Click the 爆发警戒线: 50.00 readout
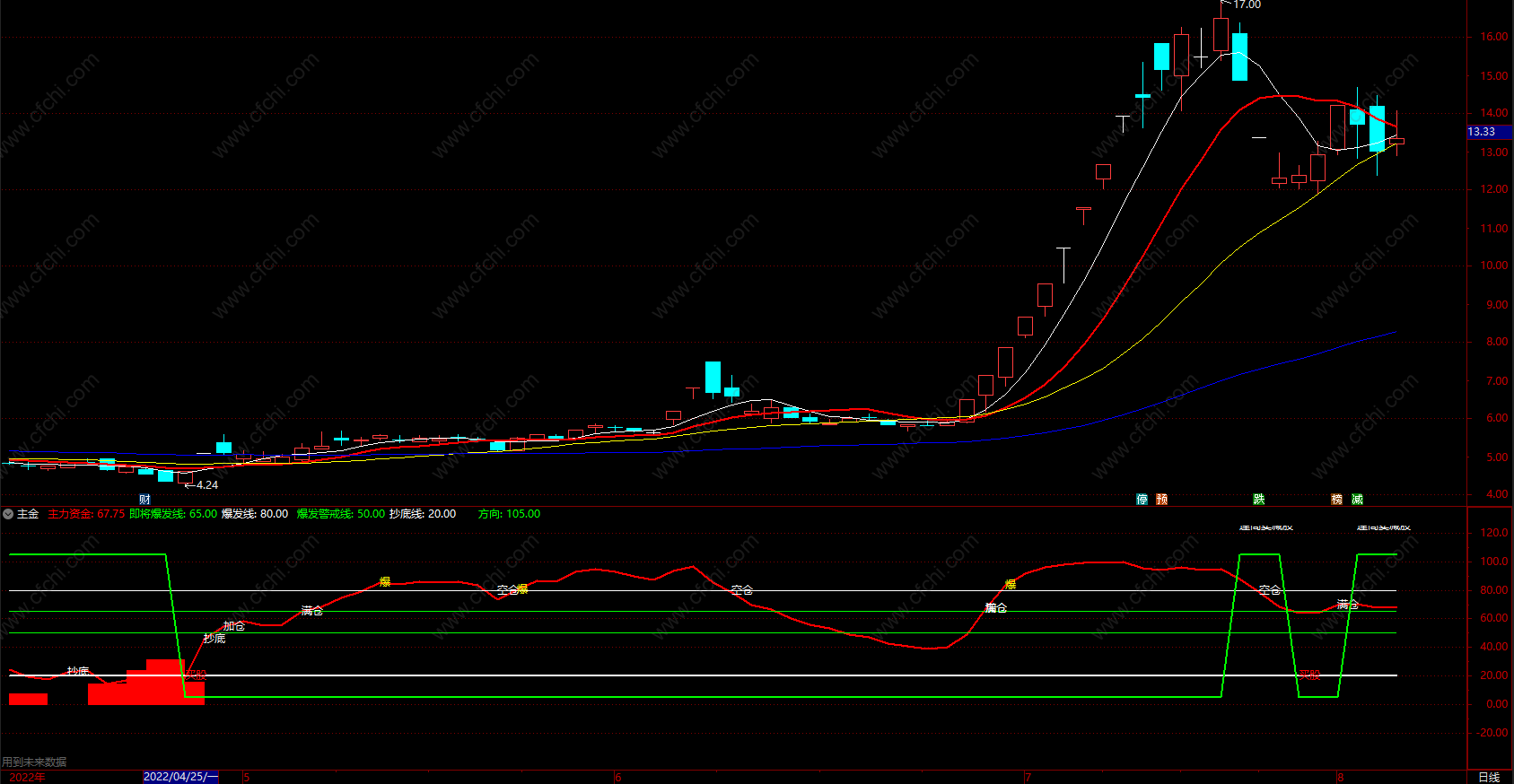This screenshot has width=1514, height=784. (x=341, y=514)
